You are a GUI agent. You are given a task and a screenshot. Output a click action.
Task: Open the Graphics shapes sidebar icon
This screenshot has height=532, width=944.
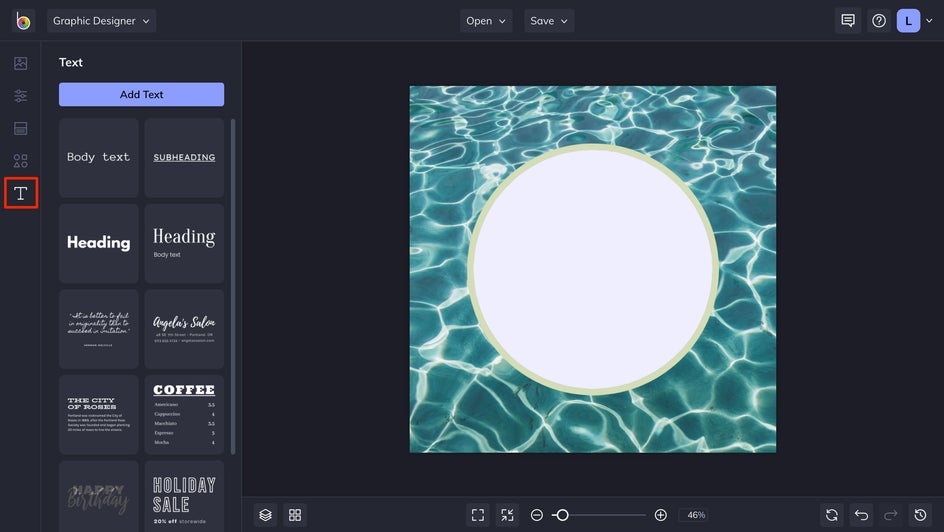coord(20,161)
